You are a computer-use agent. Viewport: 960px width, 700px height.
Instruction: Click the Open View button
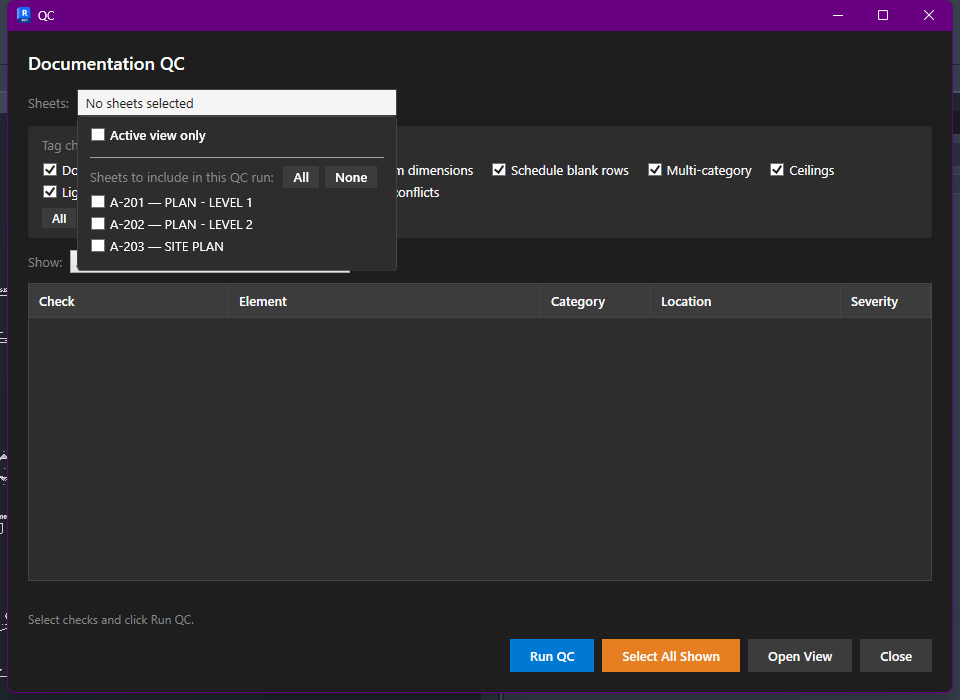click(x=800, y=656)
